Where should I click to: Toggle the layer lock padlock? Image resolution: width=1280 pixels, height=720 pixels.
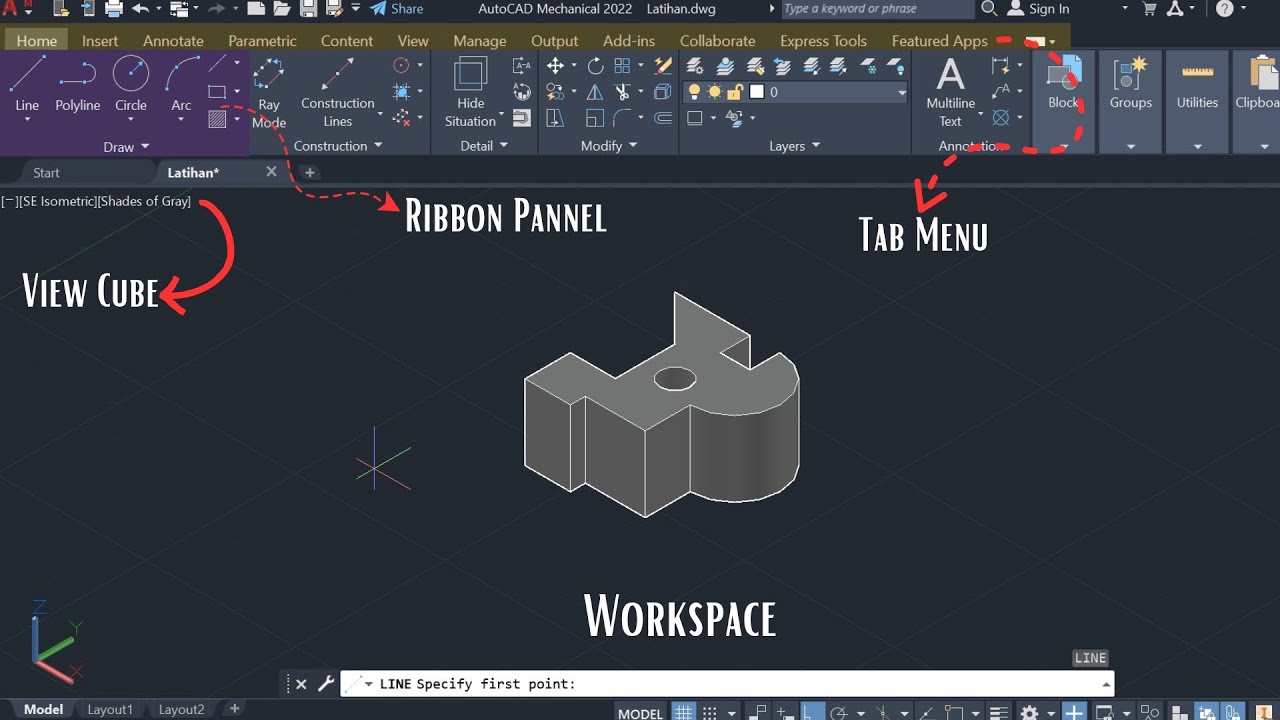[735, 92]
